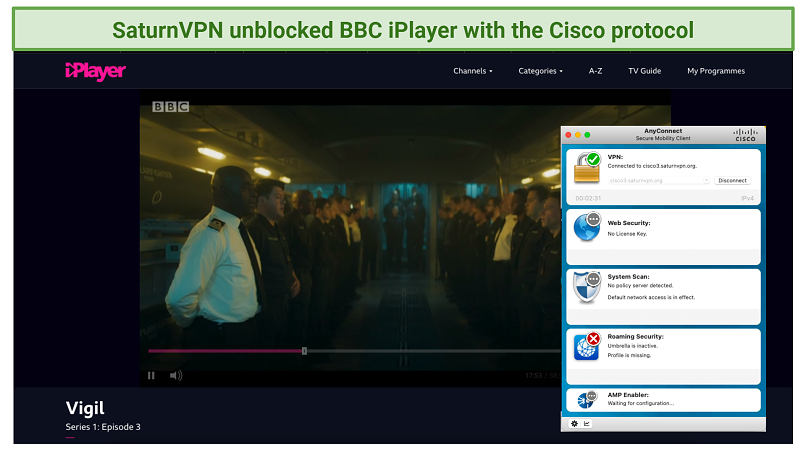The width and height of the screenshot is (806, 453).
Task: Click the AMP Enabler icon
Action: (586, 399)
